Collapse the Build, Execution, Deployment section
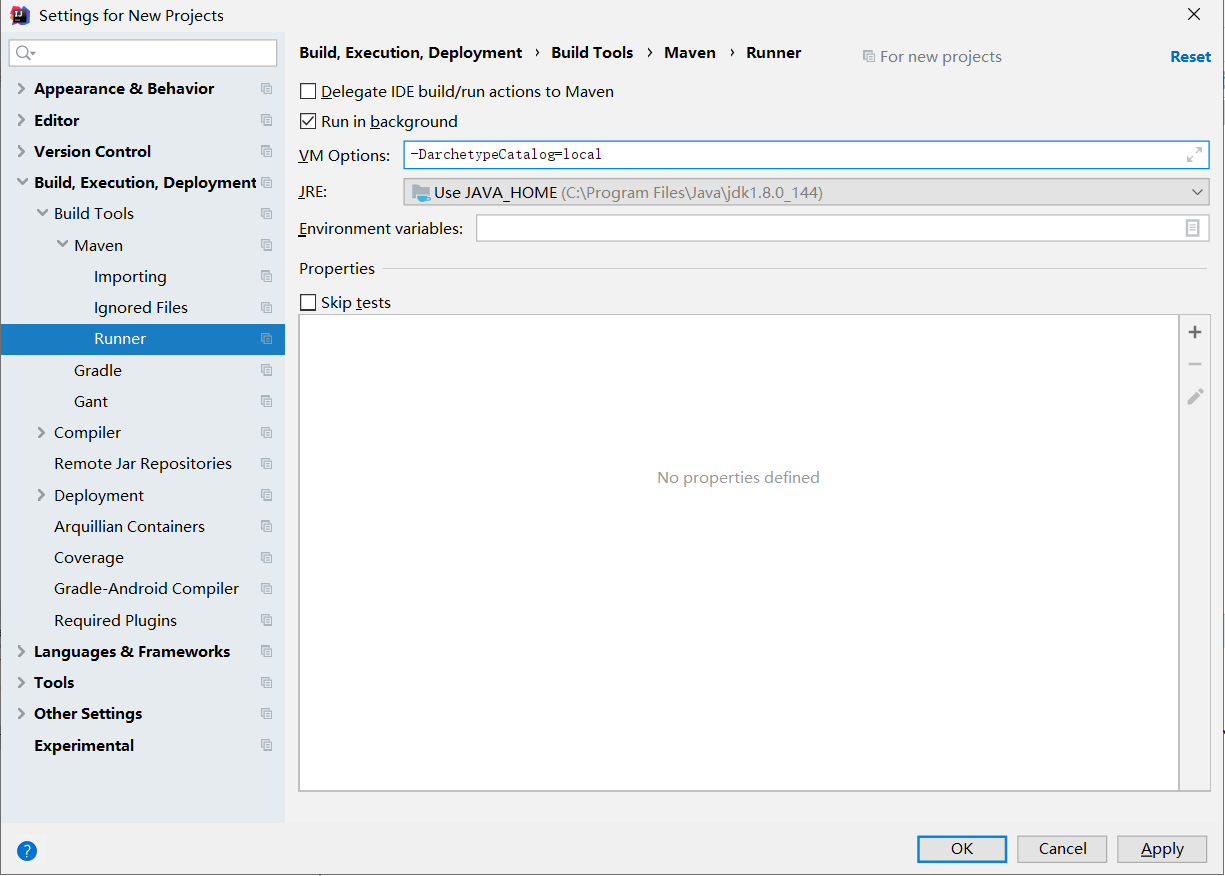This screenshot has height=876, width=1225. 20,182
